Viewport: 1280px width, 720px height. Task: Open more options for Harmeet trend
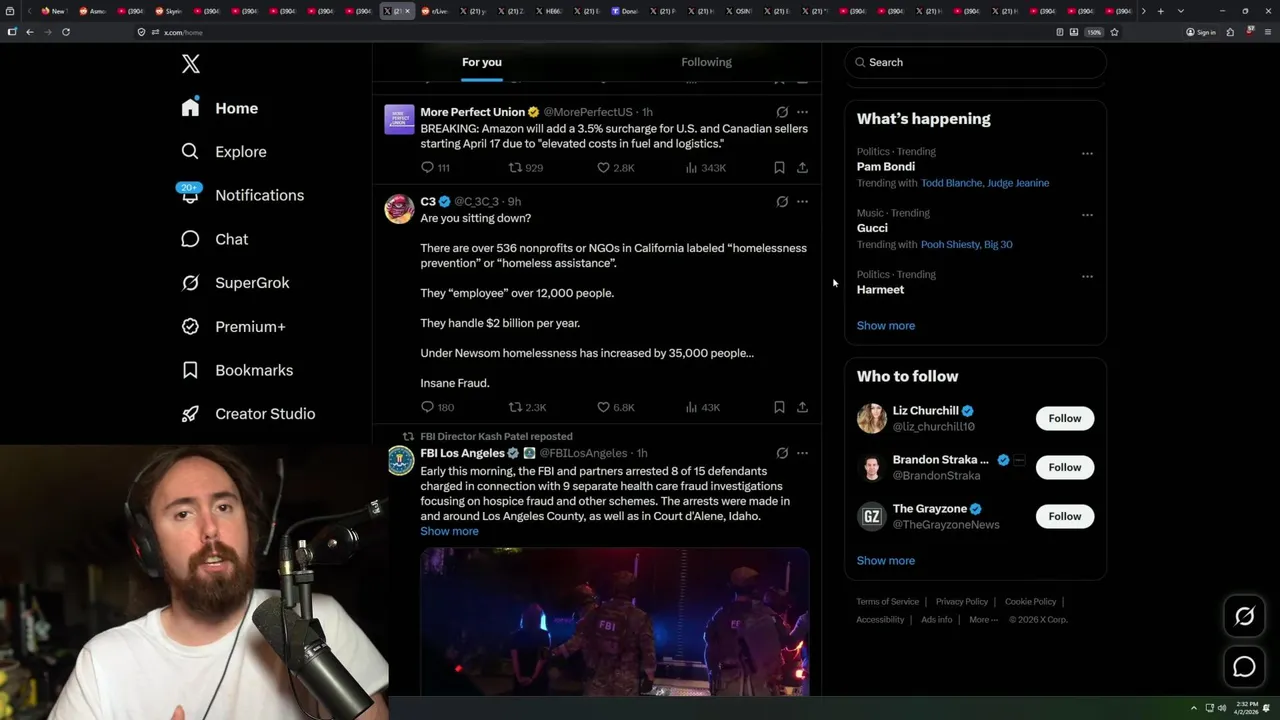[1087, 276]
